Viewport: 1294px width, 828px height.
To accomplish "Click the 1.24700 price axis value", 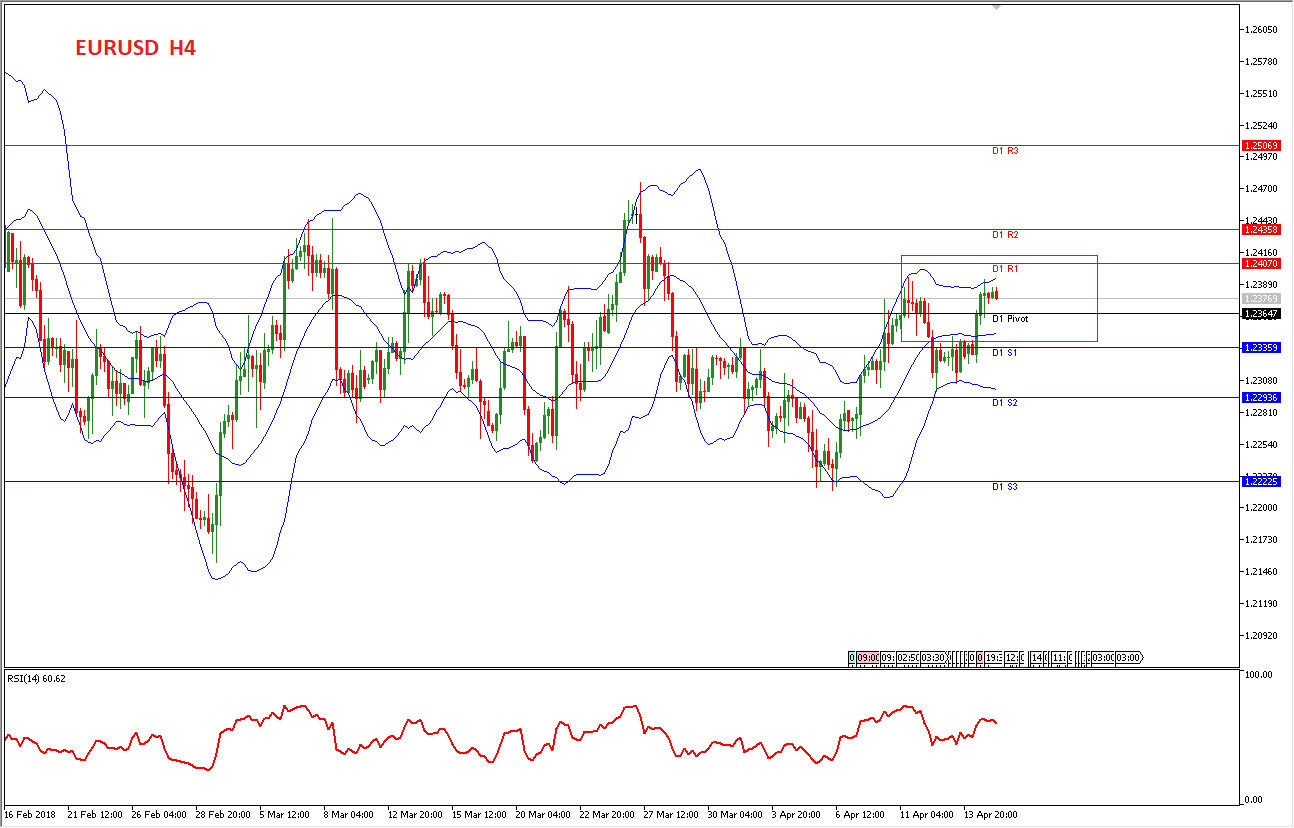I will (x=1262, y=189).
